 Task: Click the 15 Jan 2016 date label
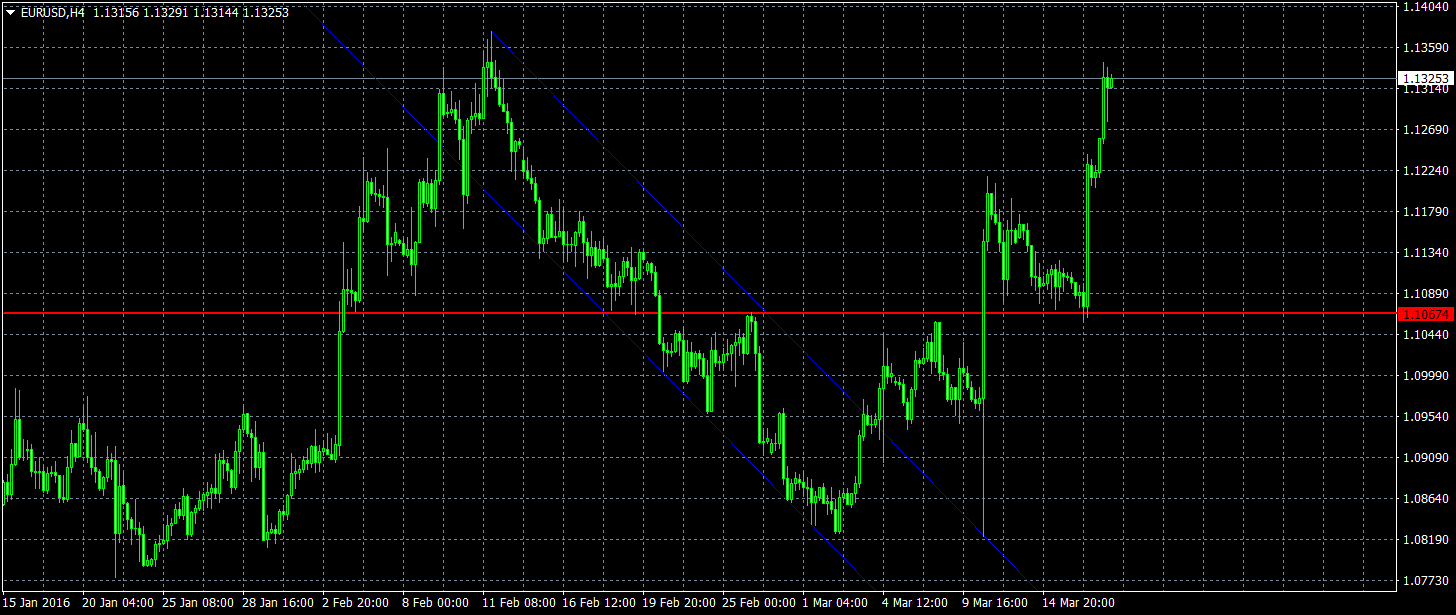37,604
